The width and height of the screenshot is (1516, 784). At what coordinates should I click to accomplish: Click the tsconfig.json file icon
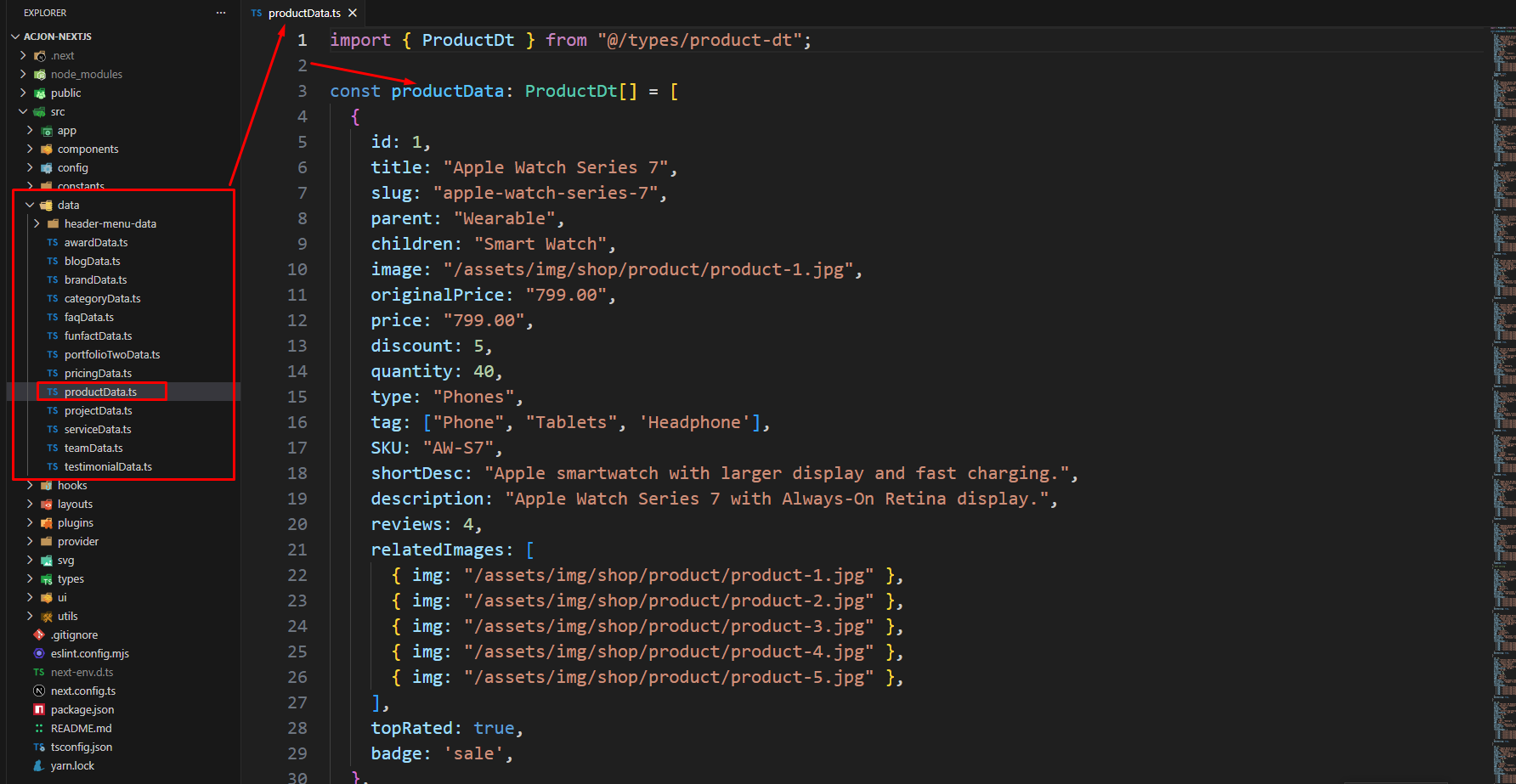click(x=39, y=747)
